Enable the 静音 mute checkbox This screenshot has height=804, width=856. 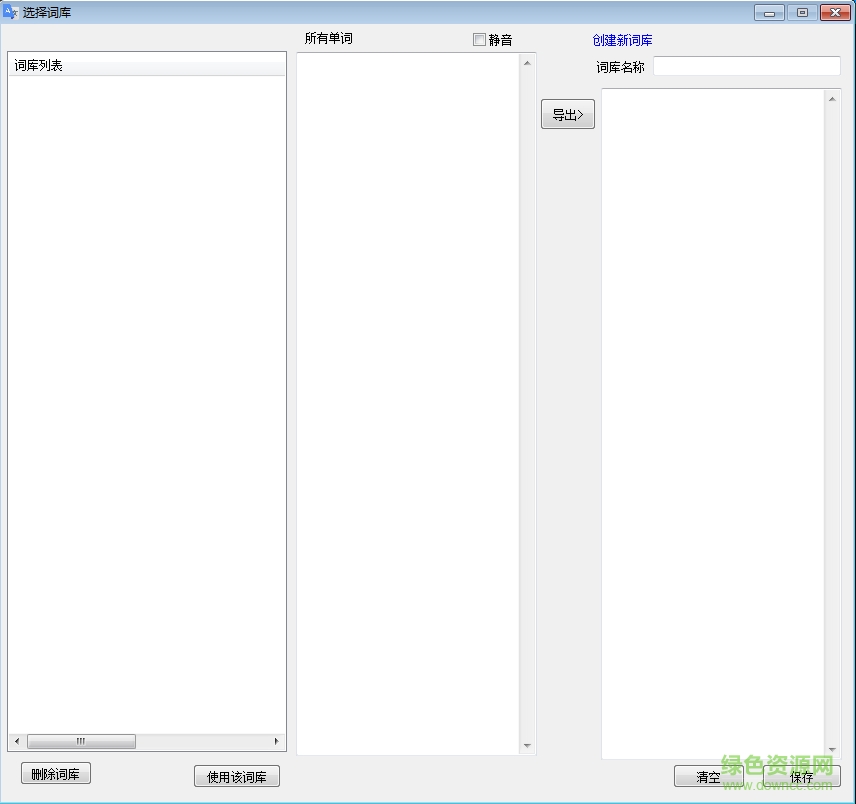pos(479,40)
